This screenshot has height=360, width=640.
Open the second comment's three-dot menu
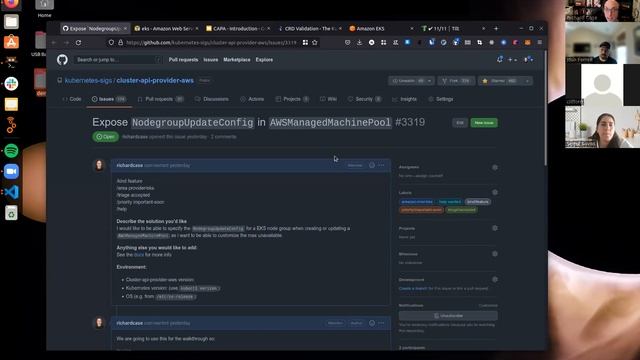tap(381, 323)
